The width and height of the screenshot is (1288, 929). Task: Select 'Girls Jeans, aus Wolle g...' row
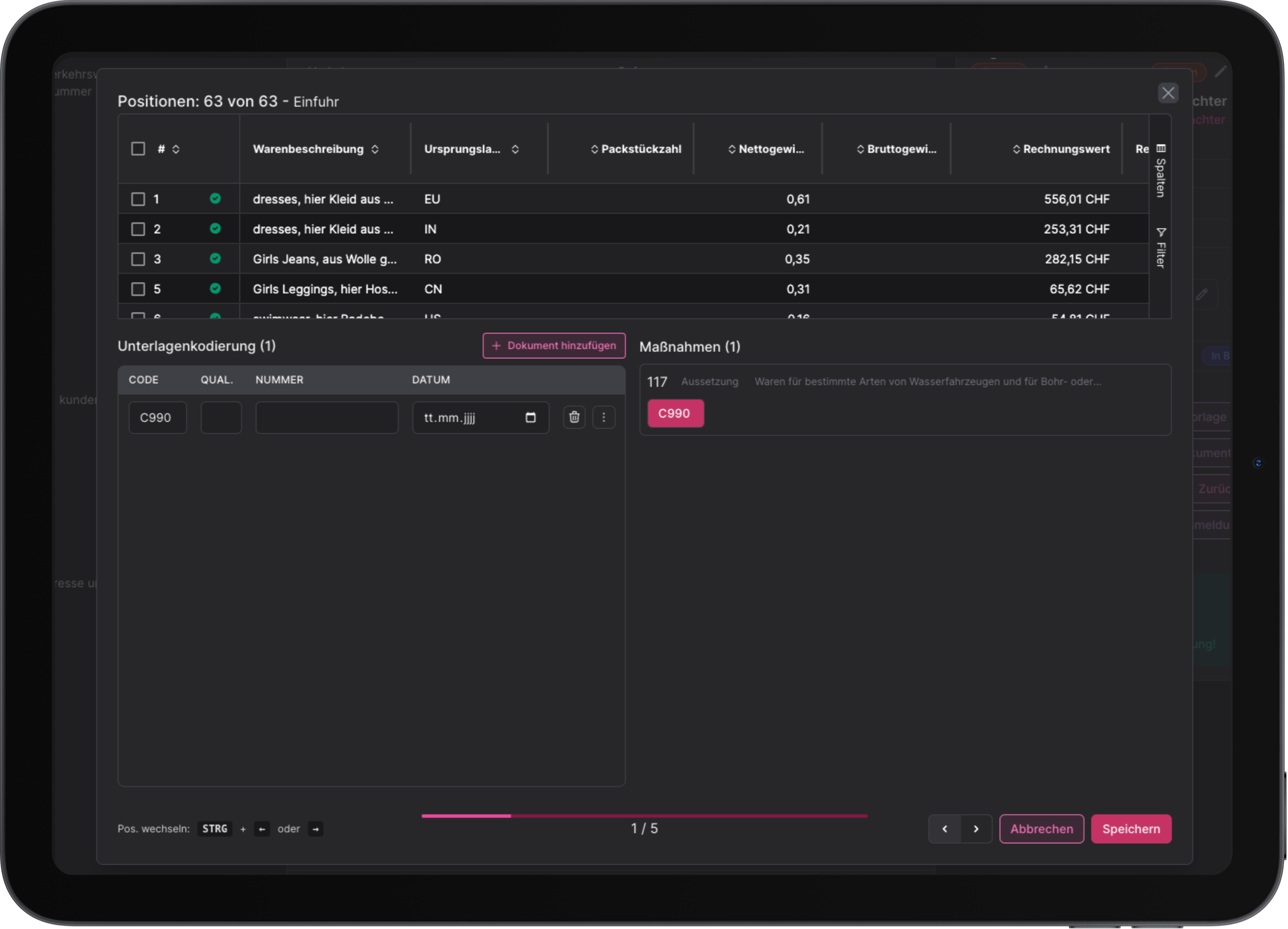pyautogui.click(x=633, y=260)
